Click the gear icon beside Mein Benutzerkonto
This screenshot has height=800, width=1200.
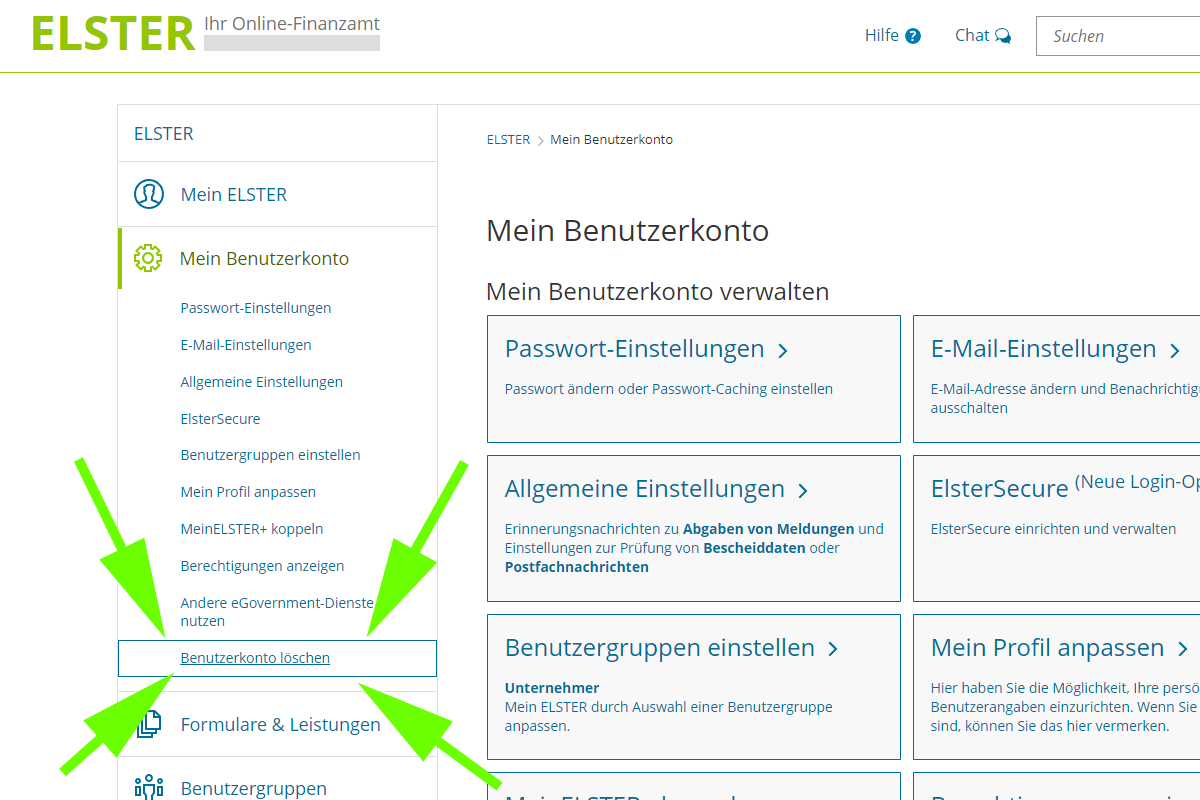tap(148, 258)
